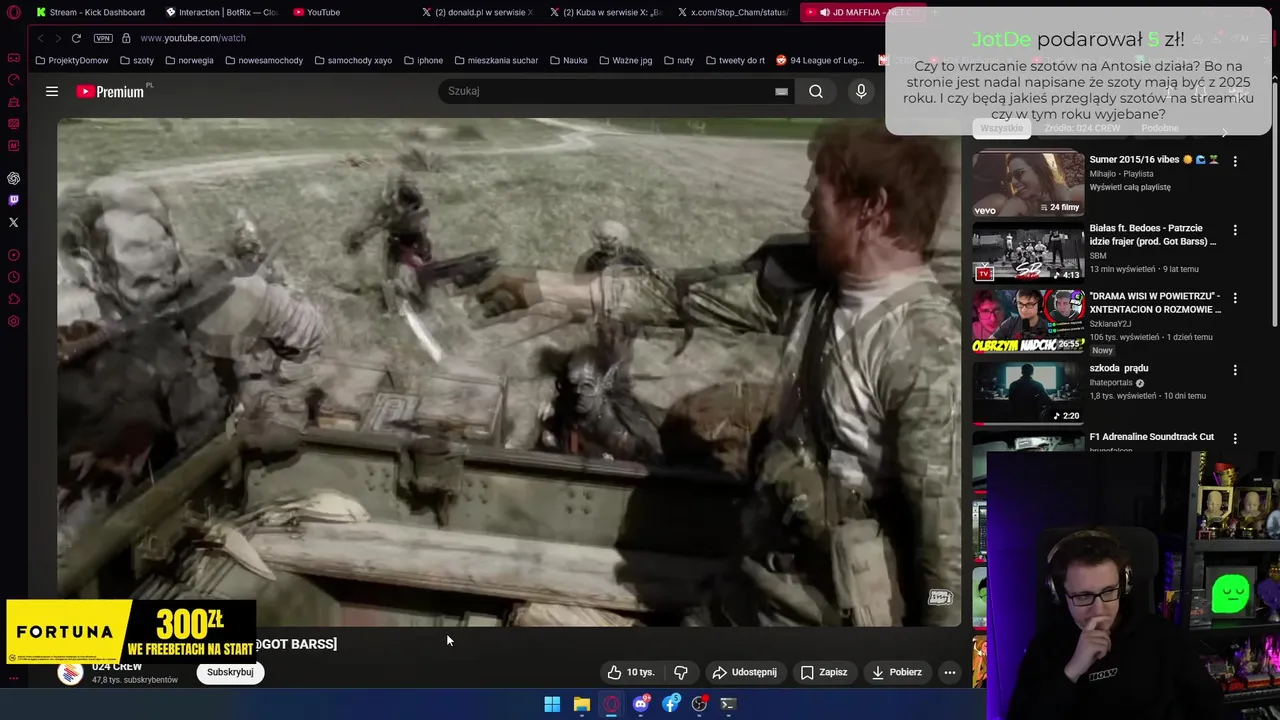This screenshot has width=1280, height=720.
Task: Click the Subskrybuj button
Action: 230,672
